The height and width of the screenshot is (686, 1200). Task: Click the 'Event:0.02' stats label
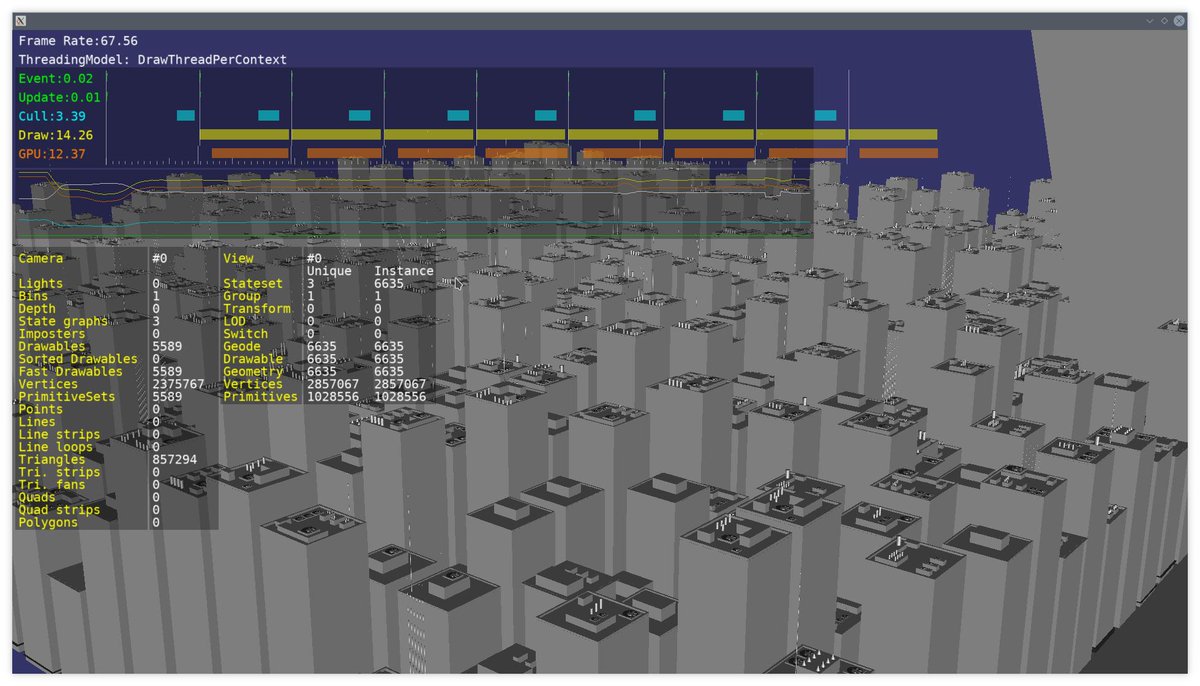tap(55, 78)
